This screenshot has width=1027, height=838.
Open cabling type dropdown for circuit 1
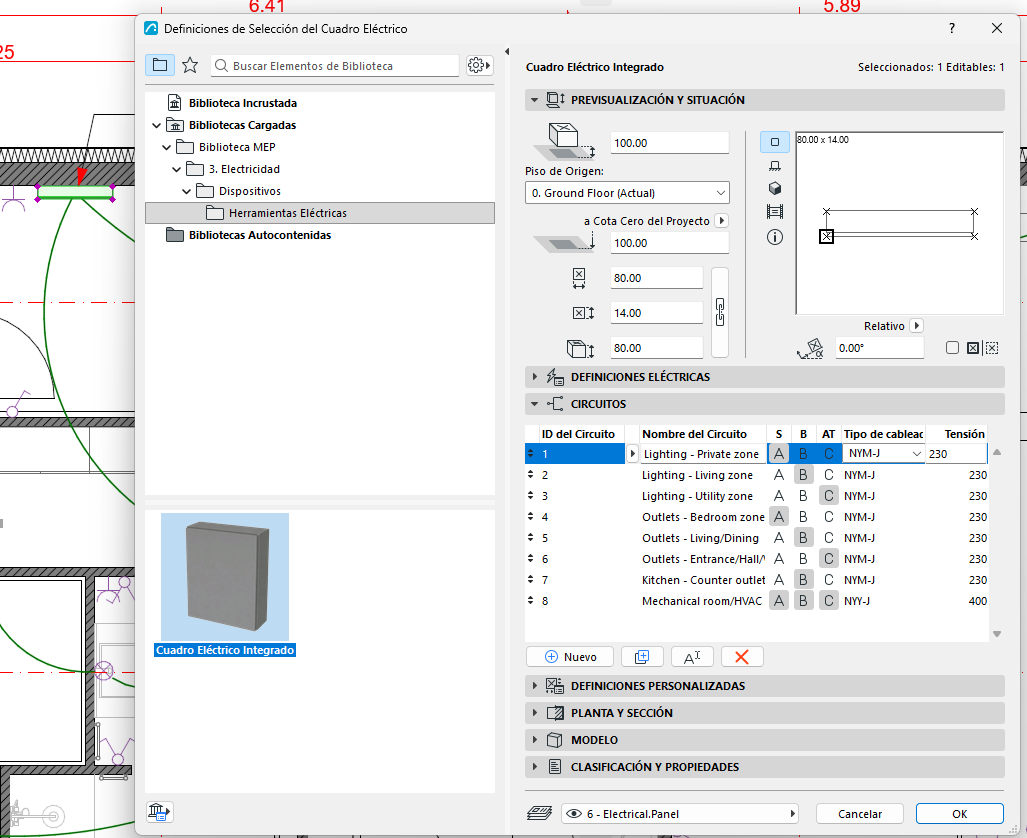883,453
